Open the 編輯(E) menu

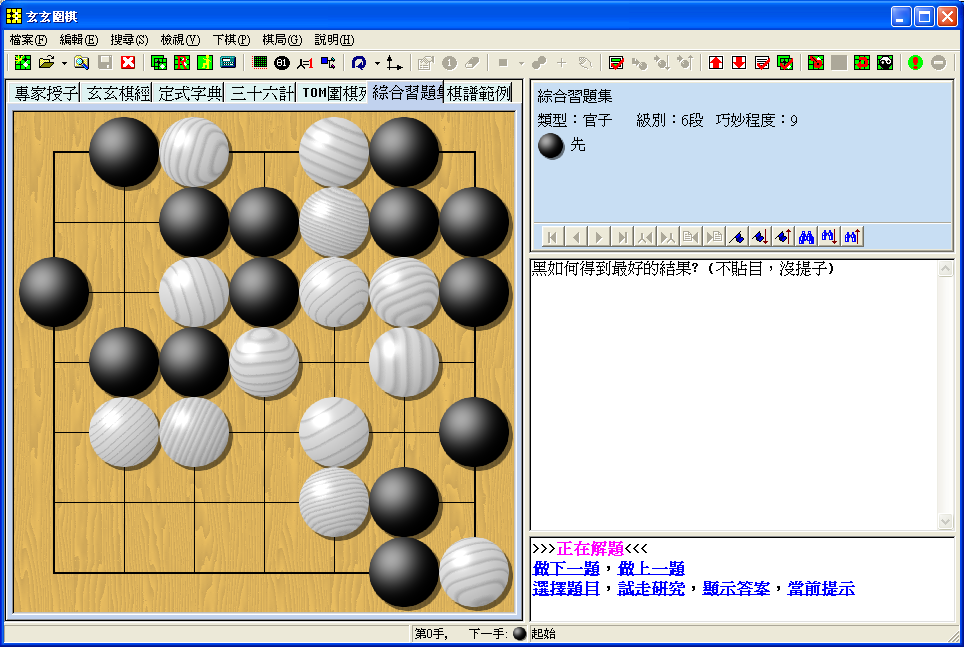coord(79,40)
